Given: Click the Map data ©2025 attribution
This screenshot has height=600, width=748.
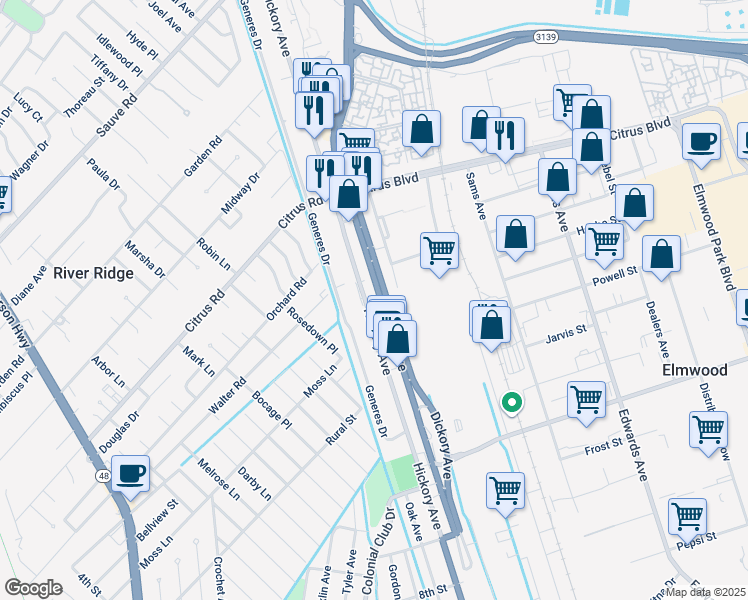Looking at the screenshot, I should tap(706, 592).
